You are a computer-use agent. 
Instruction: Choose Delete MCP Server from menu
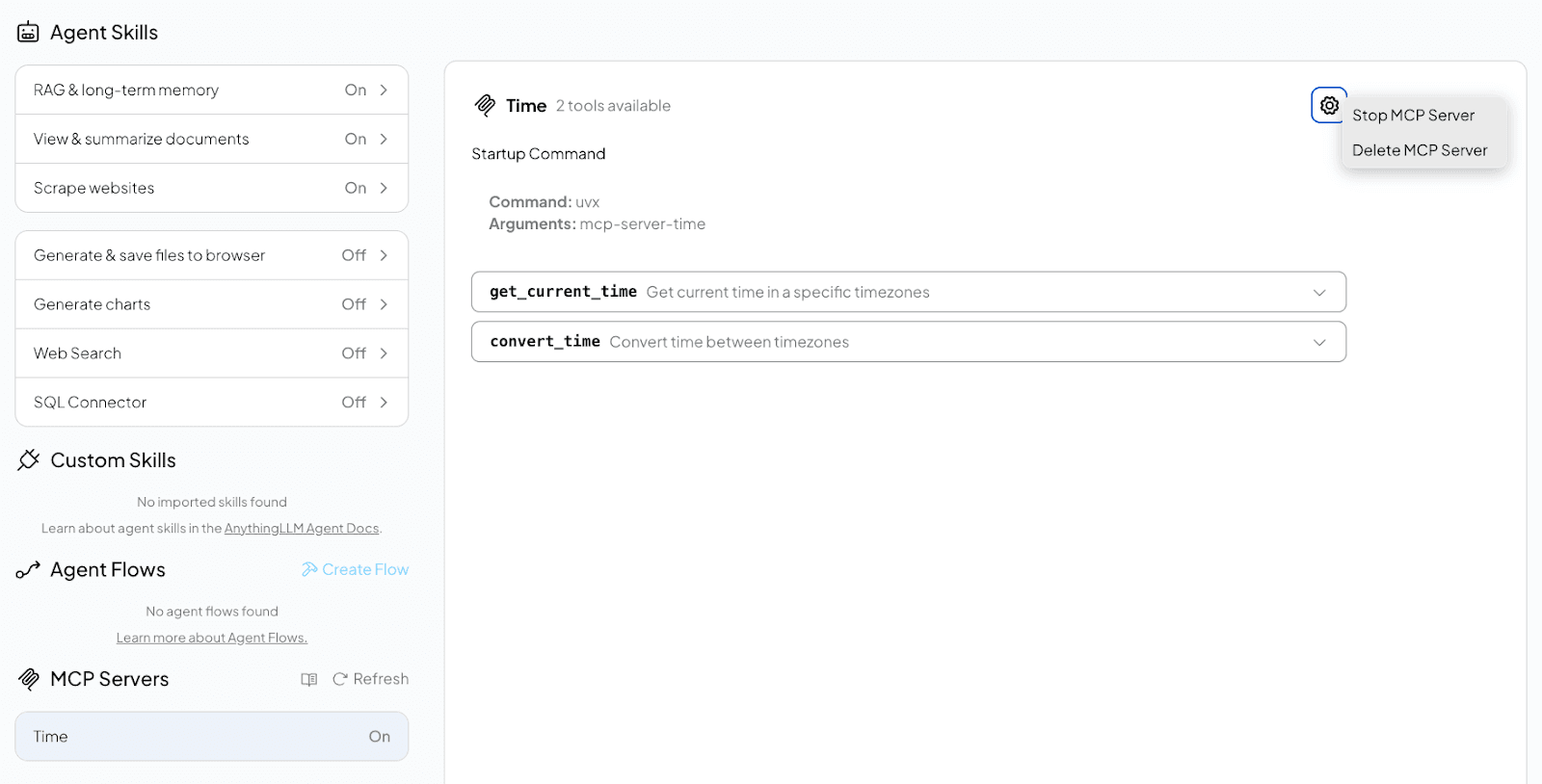tap(1419, 150)
